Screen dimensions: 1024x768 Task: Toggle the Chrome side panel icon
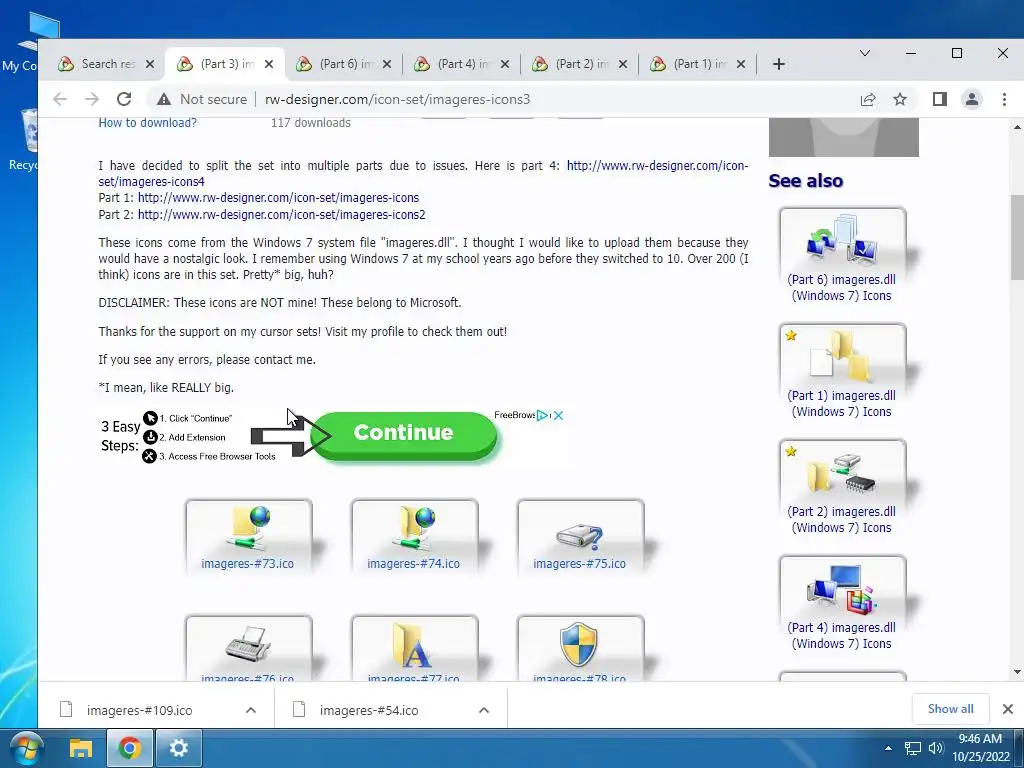click(940, 99)
